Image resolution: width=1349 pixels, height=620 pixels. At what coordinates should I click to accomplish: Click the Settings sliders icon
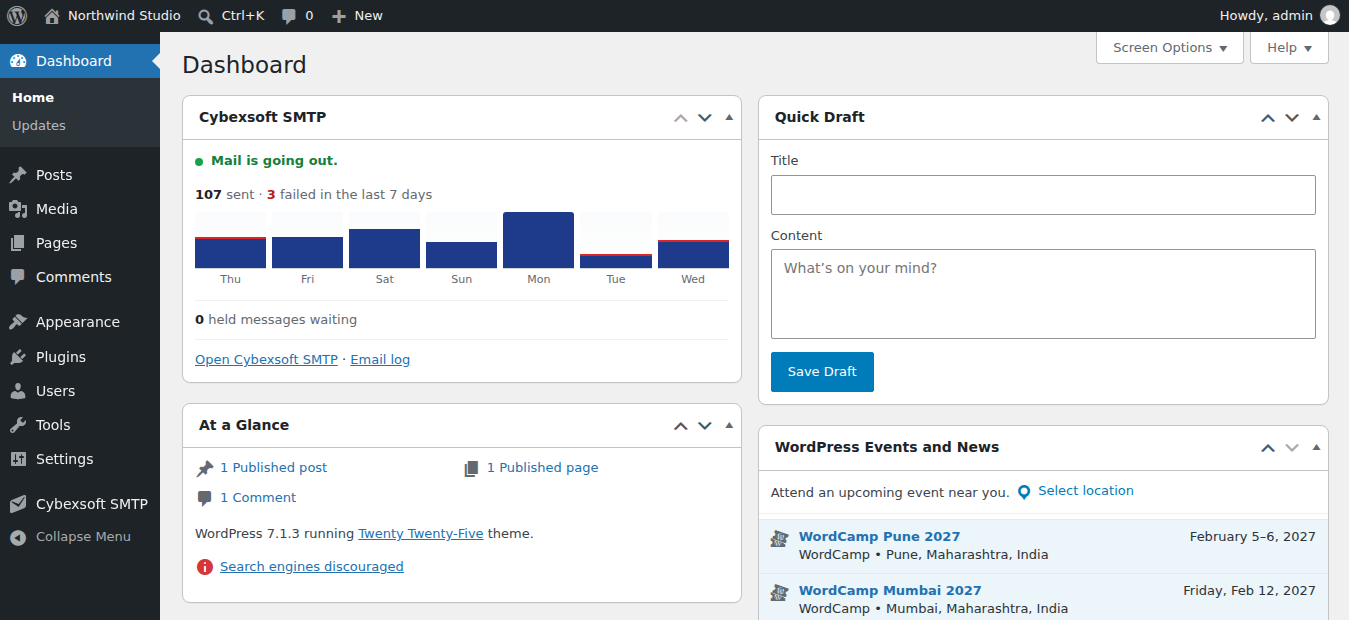coord(18,459)
